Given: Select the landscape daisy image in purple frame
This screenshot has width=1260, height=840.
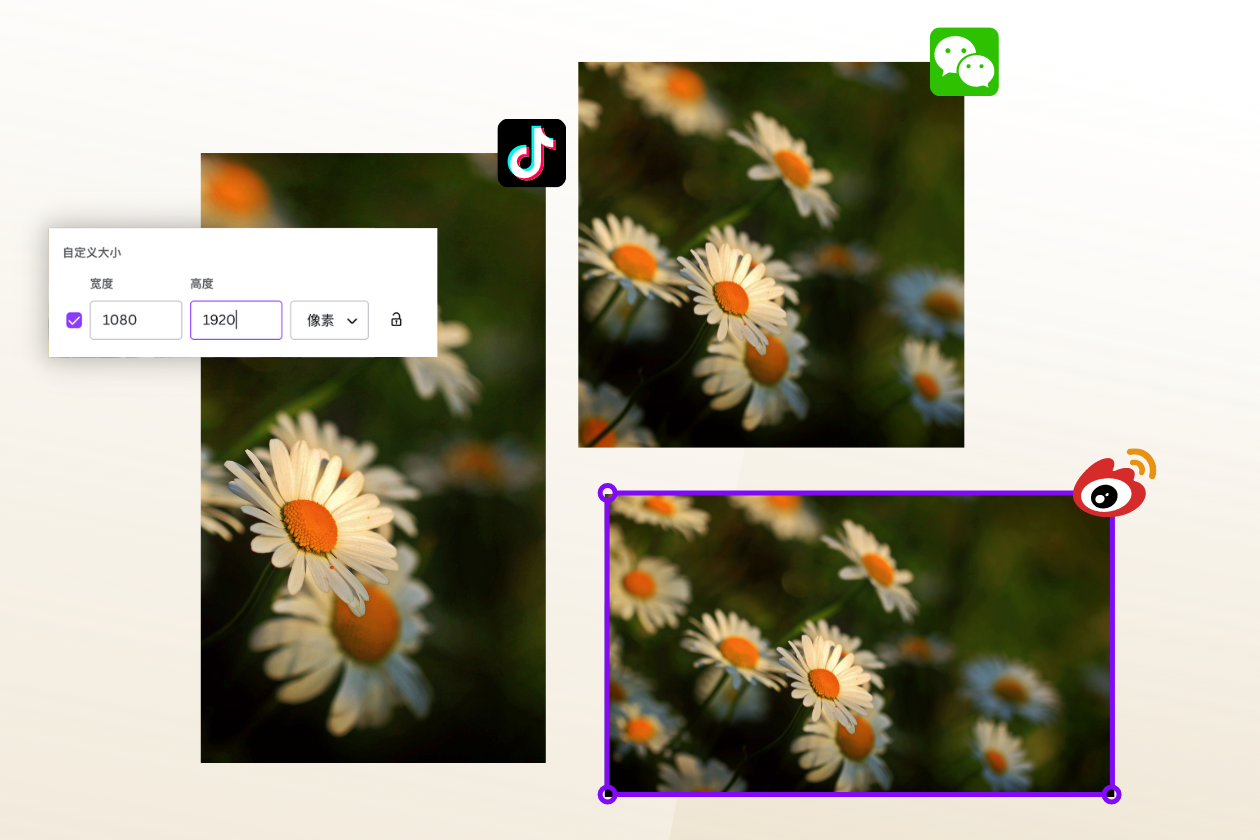Looking at the screenshot, I should tap(859, 644).
